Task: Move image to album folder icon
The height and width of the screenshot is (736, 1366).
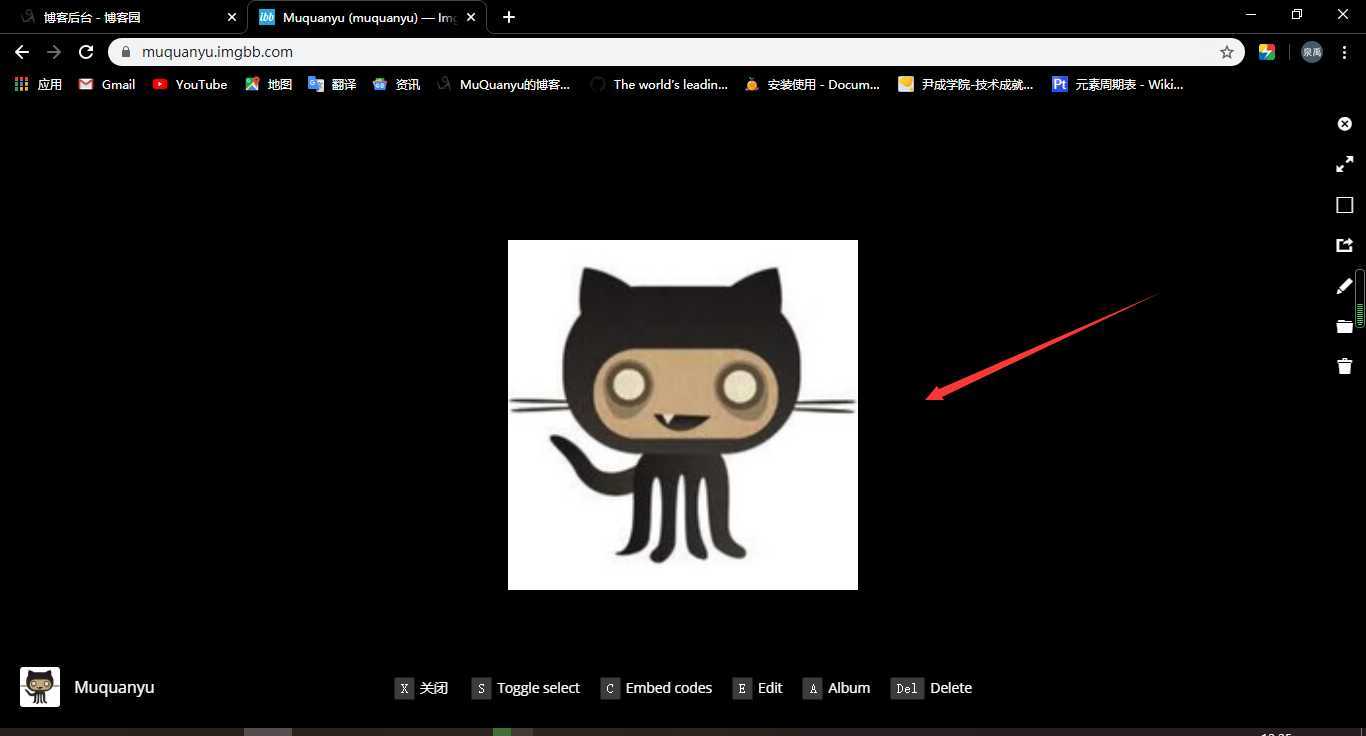Action: coord(1345,326)
